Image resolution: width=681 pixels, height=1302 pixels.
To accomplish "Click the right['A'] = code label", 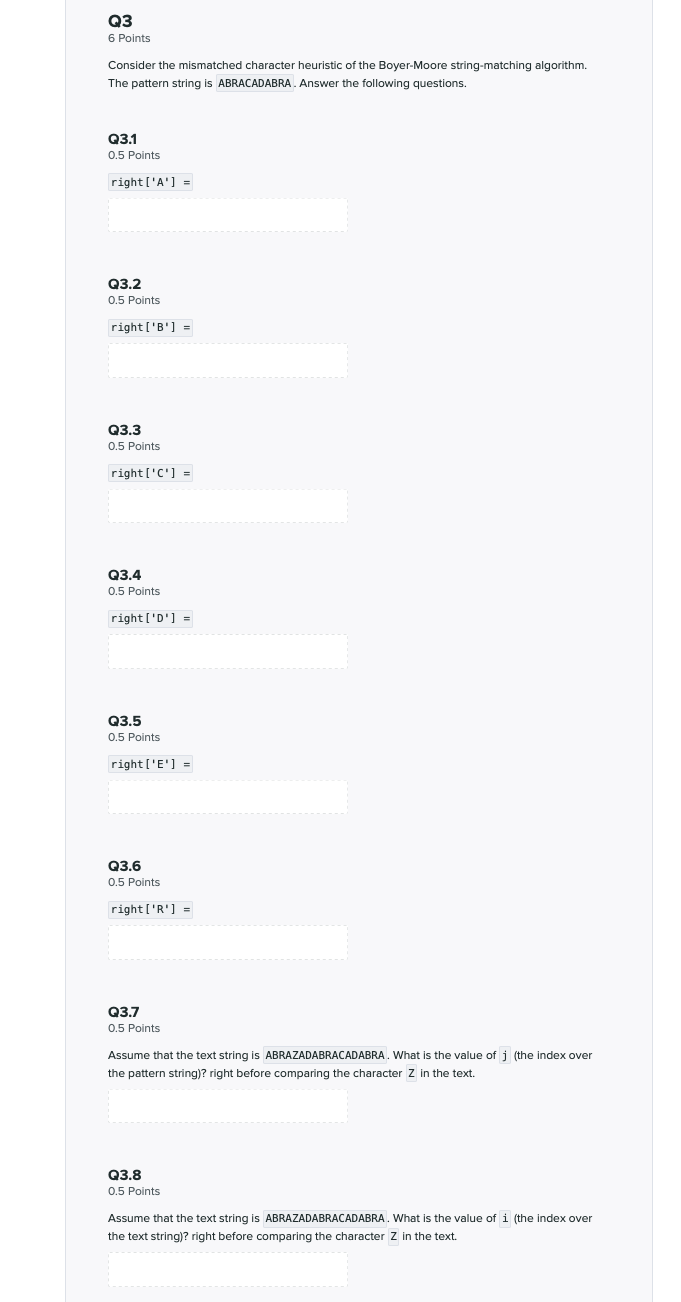I will click(150, 182).
